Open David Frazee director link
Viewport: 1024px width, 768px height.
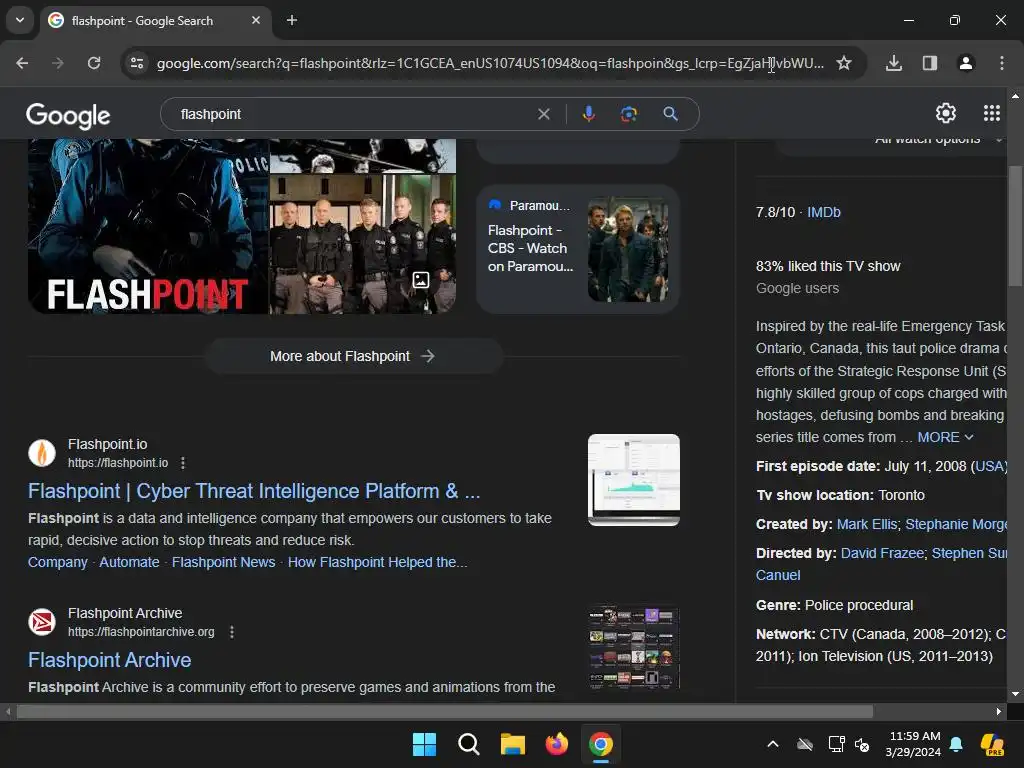pyautogui.click(x=882, y=553)
